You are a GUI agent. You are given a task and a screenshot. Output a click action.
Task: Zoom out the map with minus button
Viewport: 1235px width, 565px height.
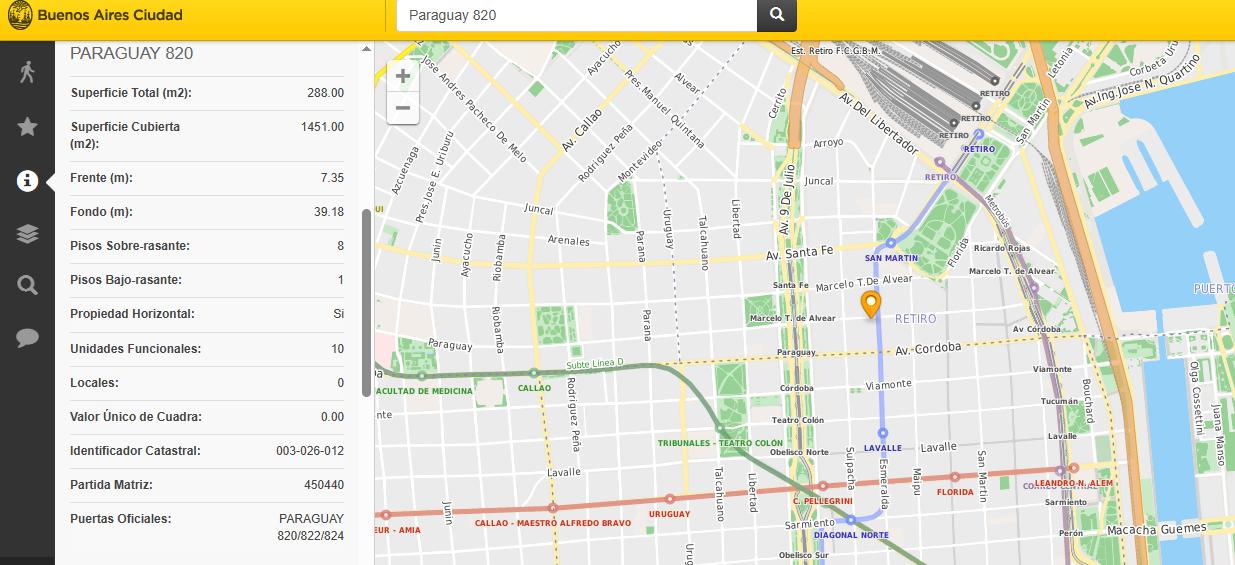pos(402,108)
